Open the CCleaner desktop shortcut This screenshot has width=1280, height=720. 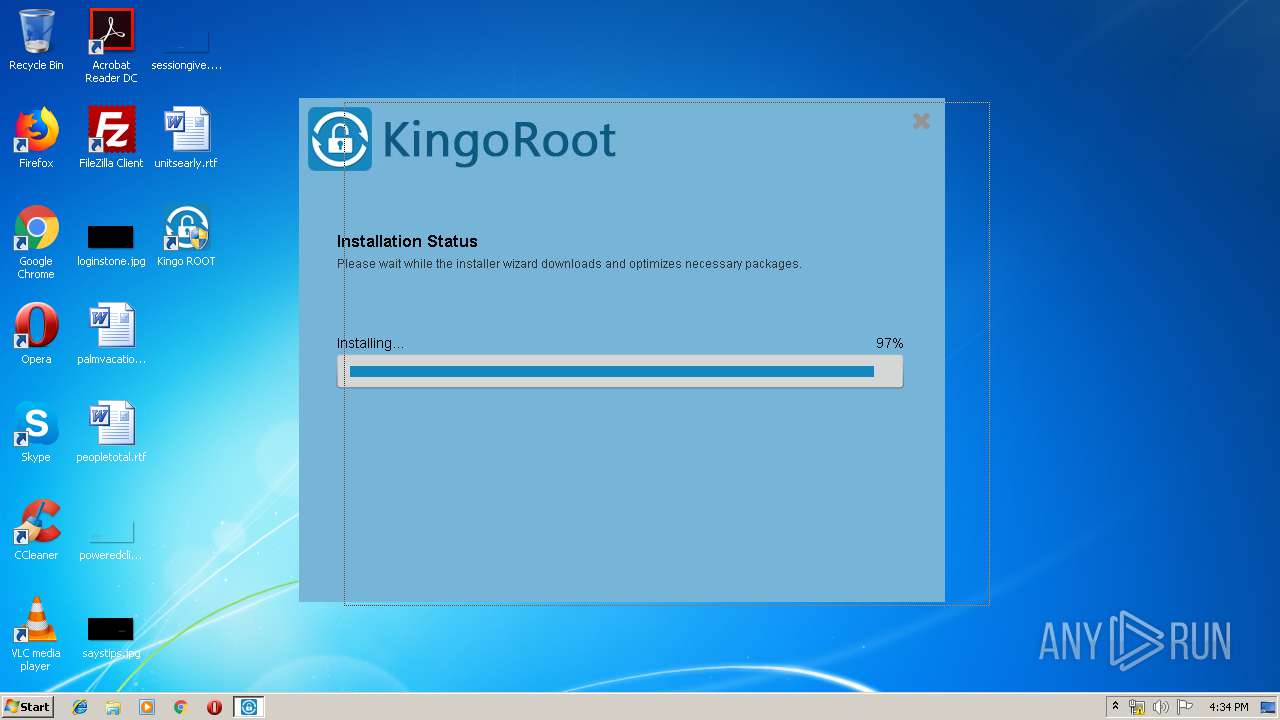click(x=36, y=530)
